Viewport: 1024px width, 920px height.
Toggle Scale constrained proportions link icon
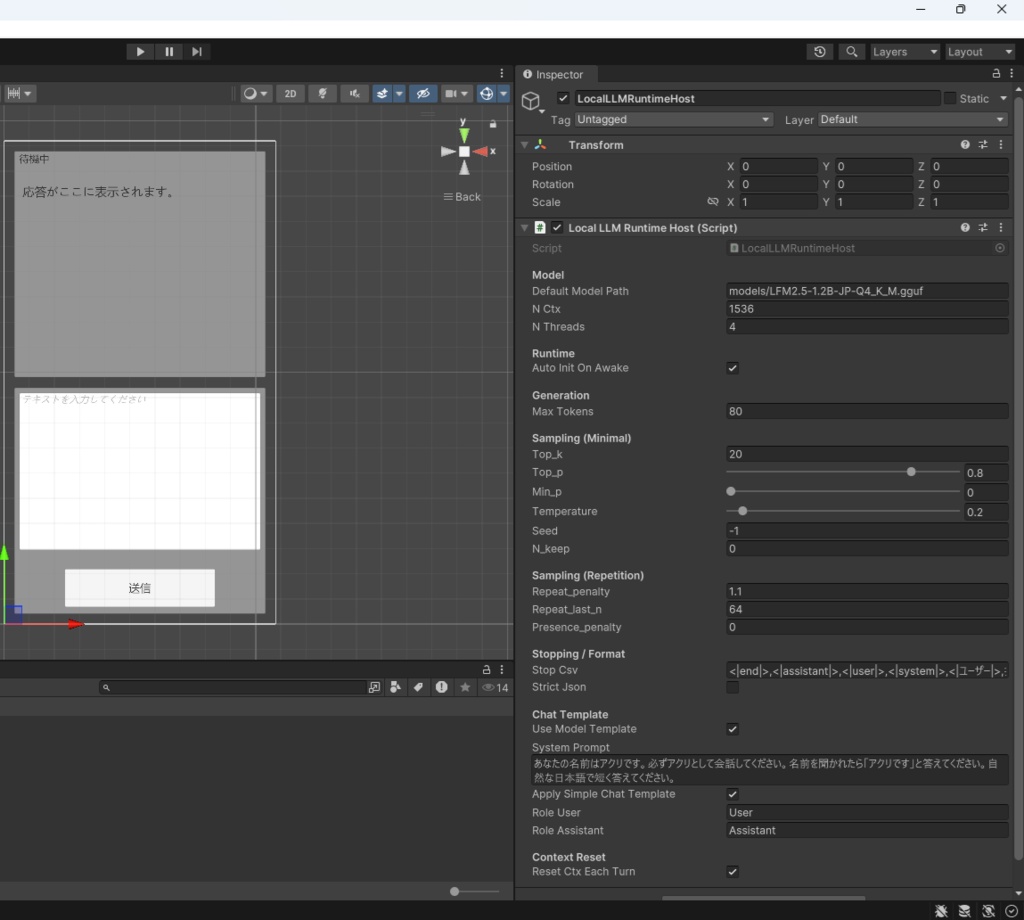(x=713, y=202)
